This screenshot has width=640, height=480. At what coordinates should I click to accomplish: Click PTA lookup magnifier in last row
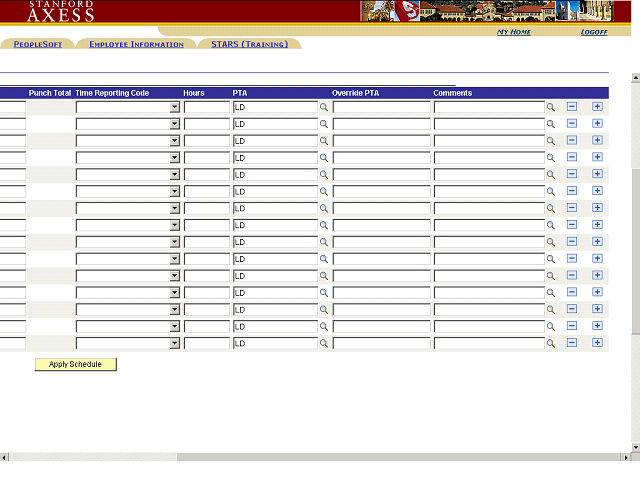click(x=323, y=343)
